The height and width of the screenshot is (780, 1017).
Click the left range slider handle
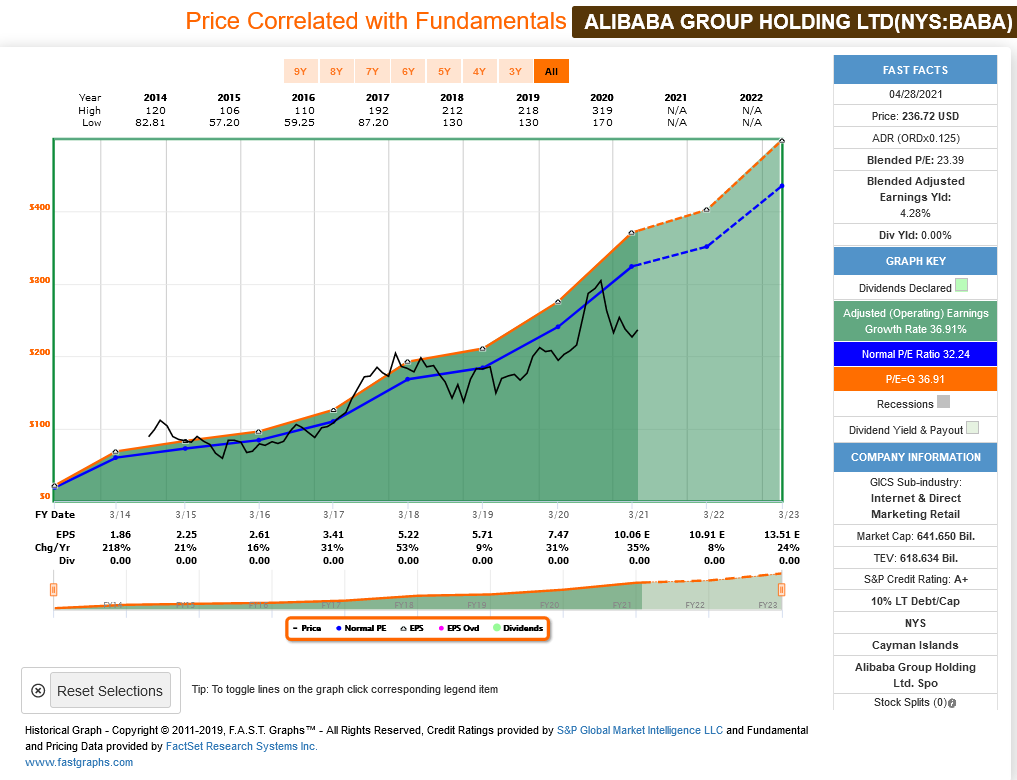[54, 589]
